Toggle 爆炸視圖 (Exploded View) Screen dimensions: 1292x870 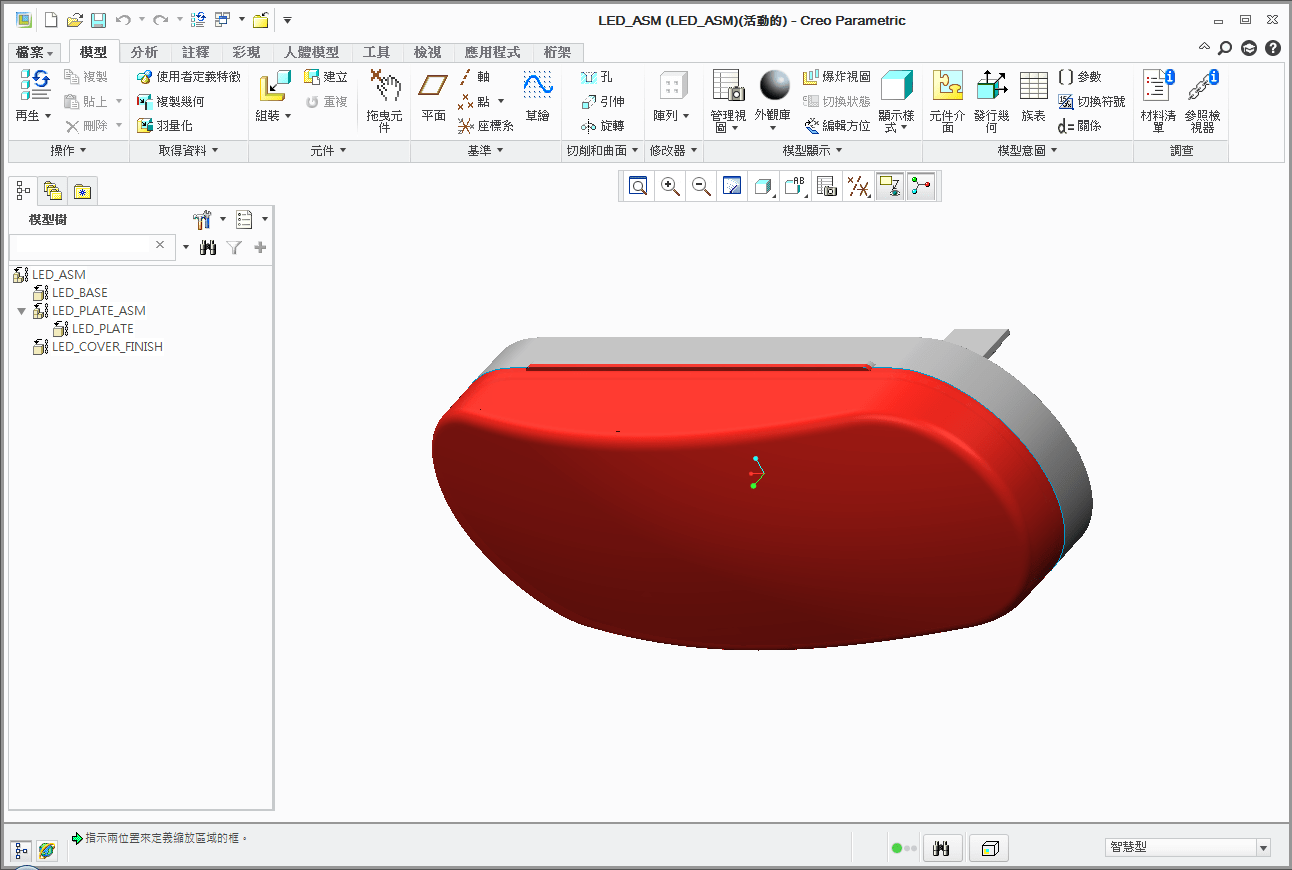tap(837, 77)
